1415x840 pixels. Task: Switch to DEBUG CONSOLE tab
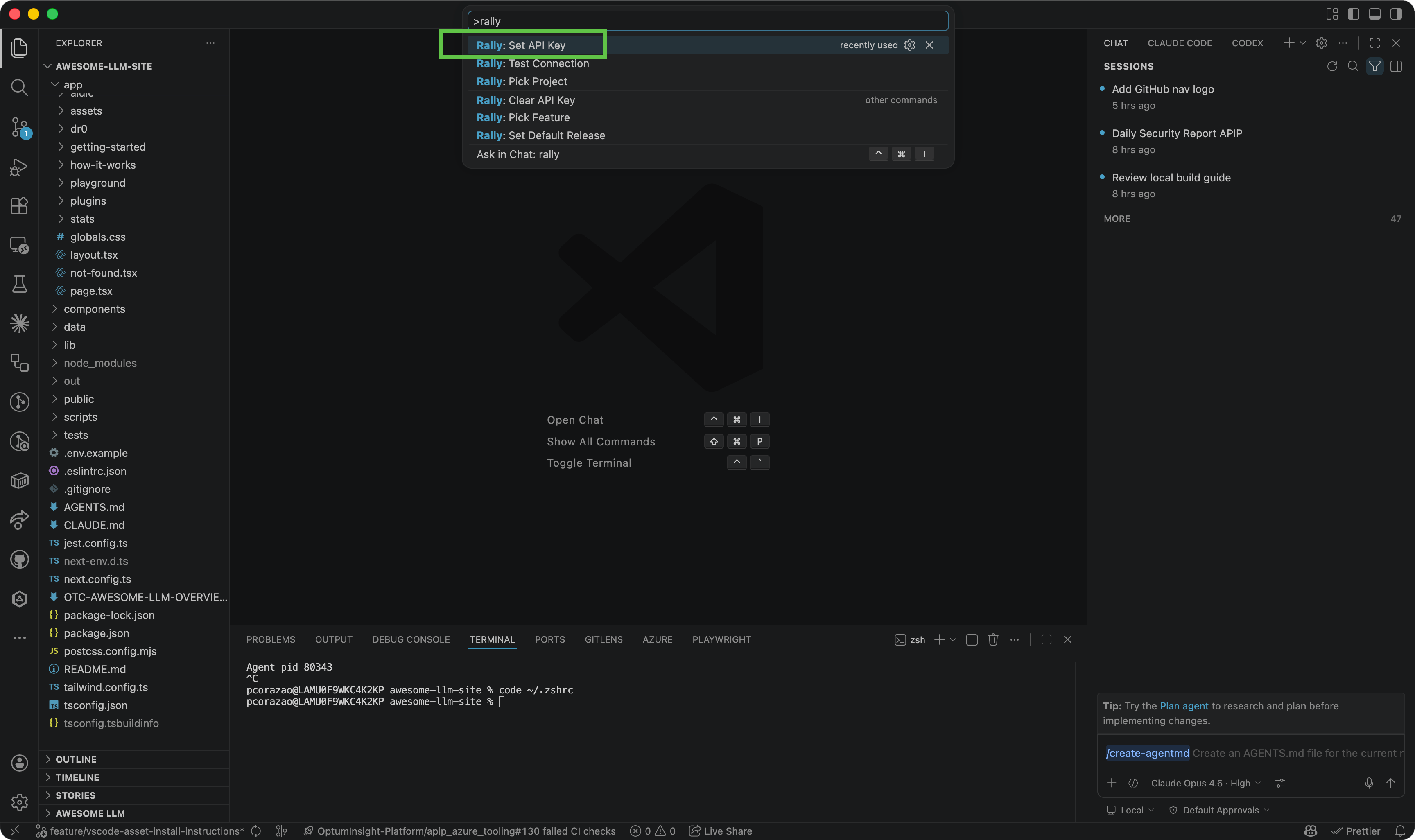(411, 640)
